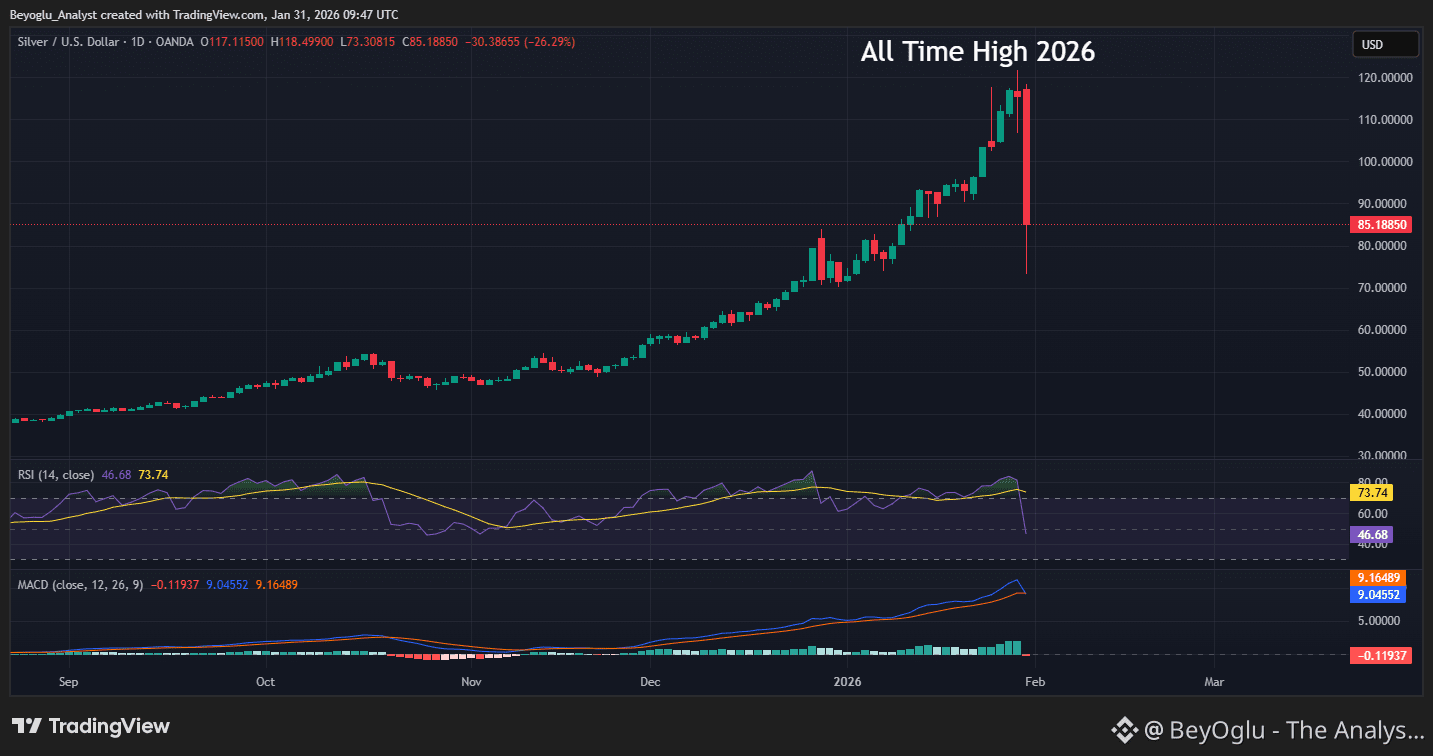Click the 50.00000 price scale label
The image size is (1433, 756).
tap(1382, 372)
